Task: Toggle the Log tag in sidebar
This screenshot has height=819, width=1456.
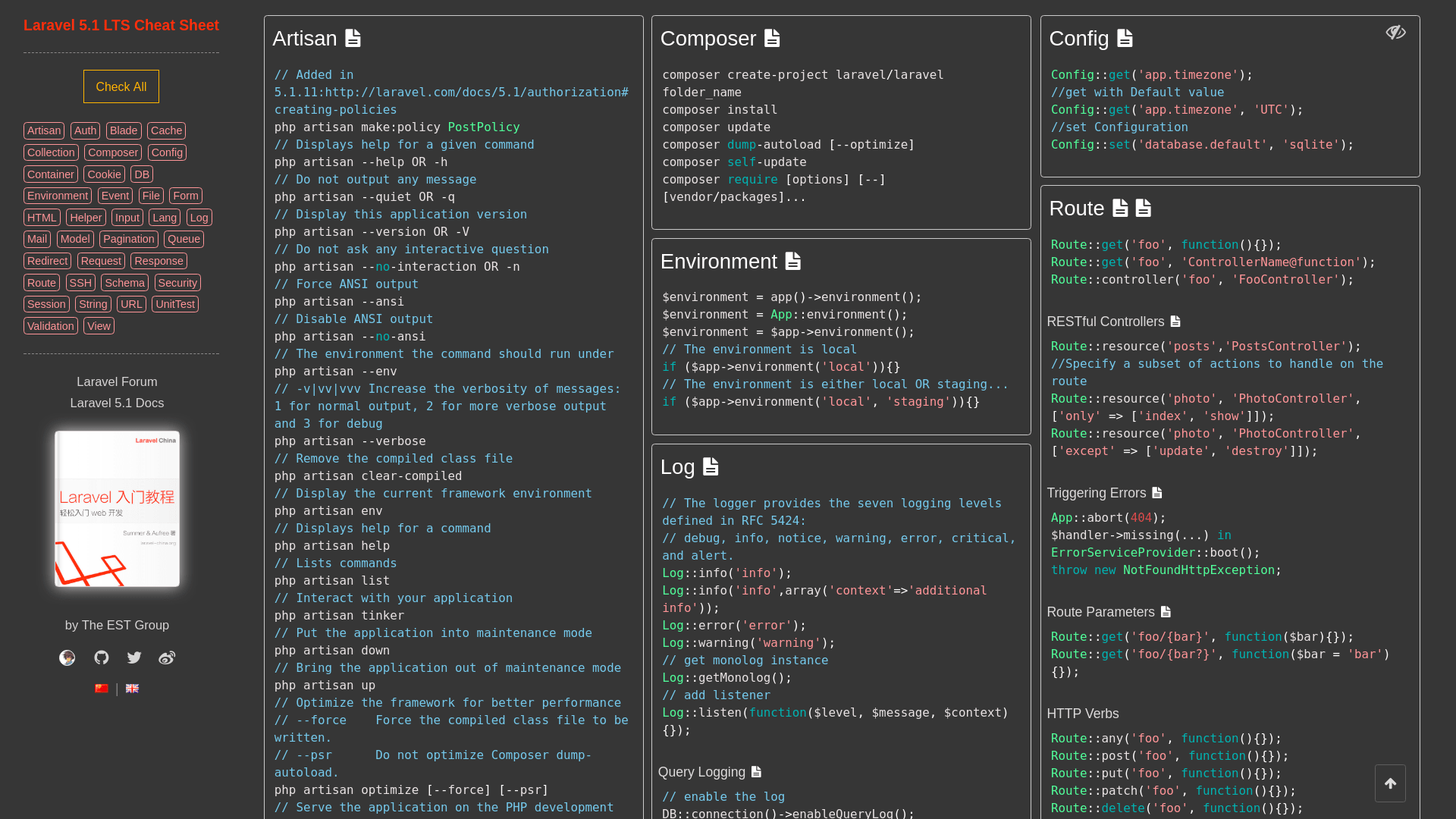Action: [199, 218]
